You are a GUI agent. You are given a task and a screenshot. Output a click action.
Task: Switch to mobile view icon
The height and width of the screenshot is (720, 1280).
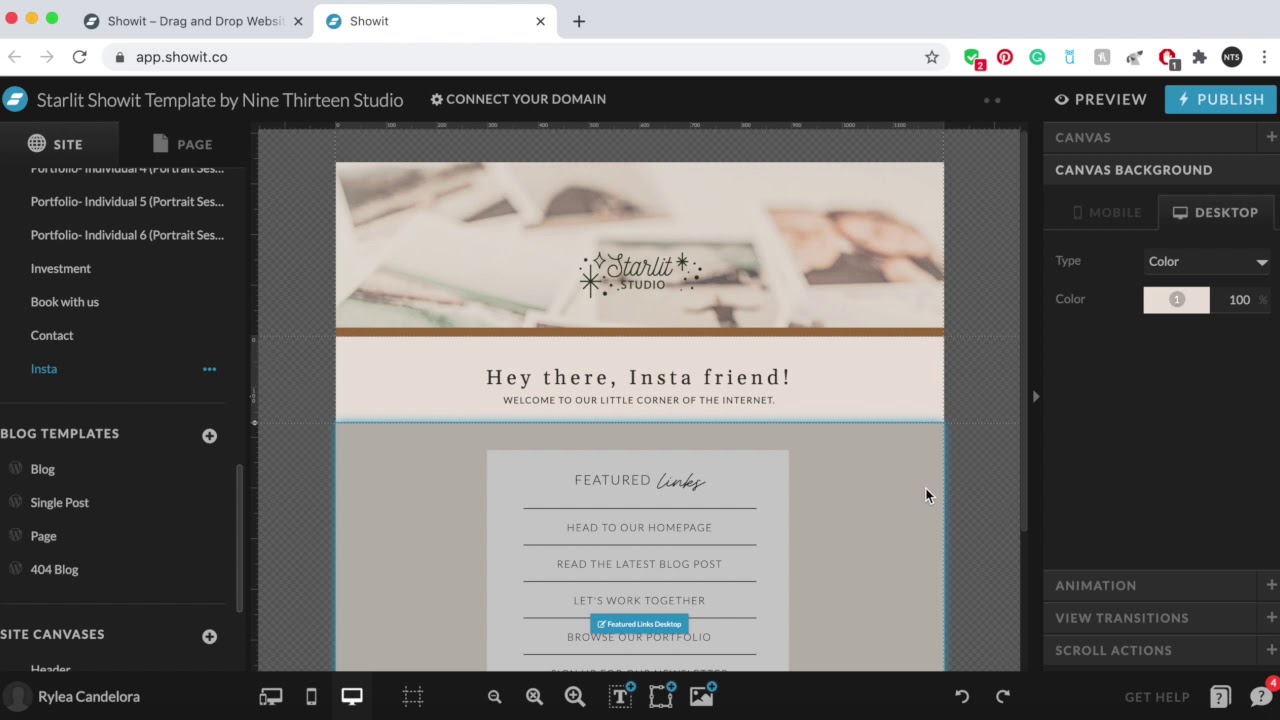click(311, 697)
